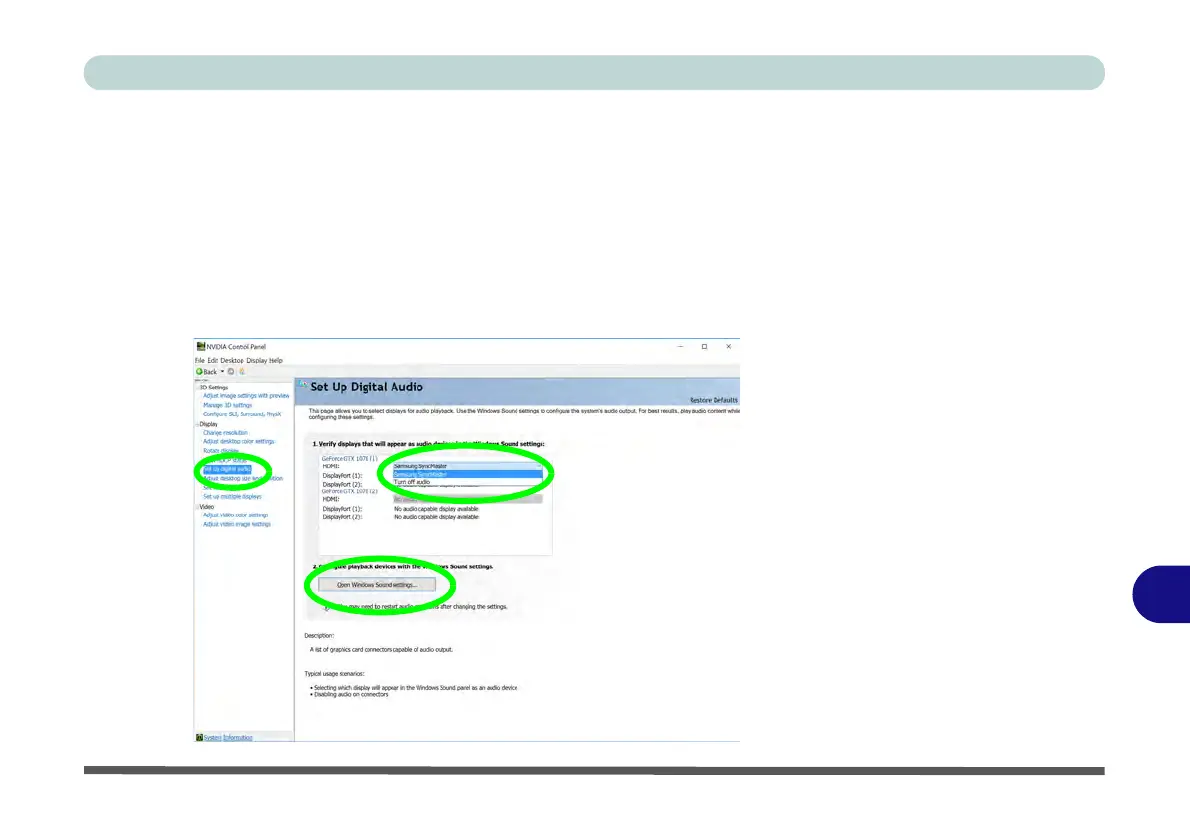Screen dimensions: 1190x838
Task: Click the Set Up Digital Audio heading
Action: coord(367,387)
